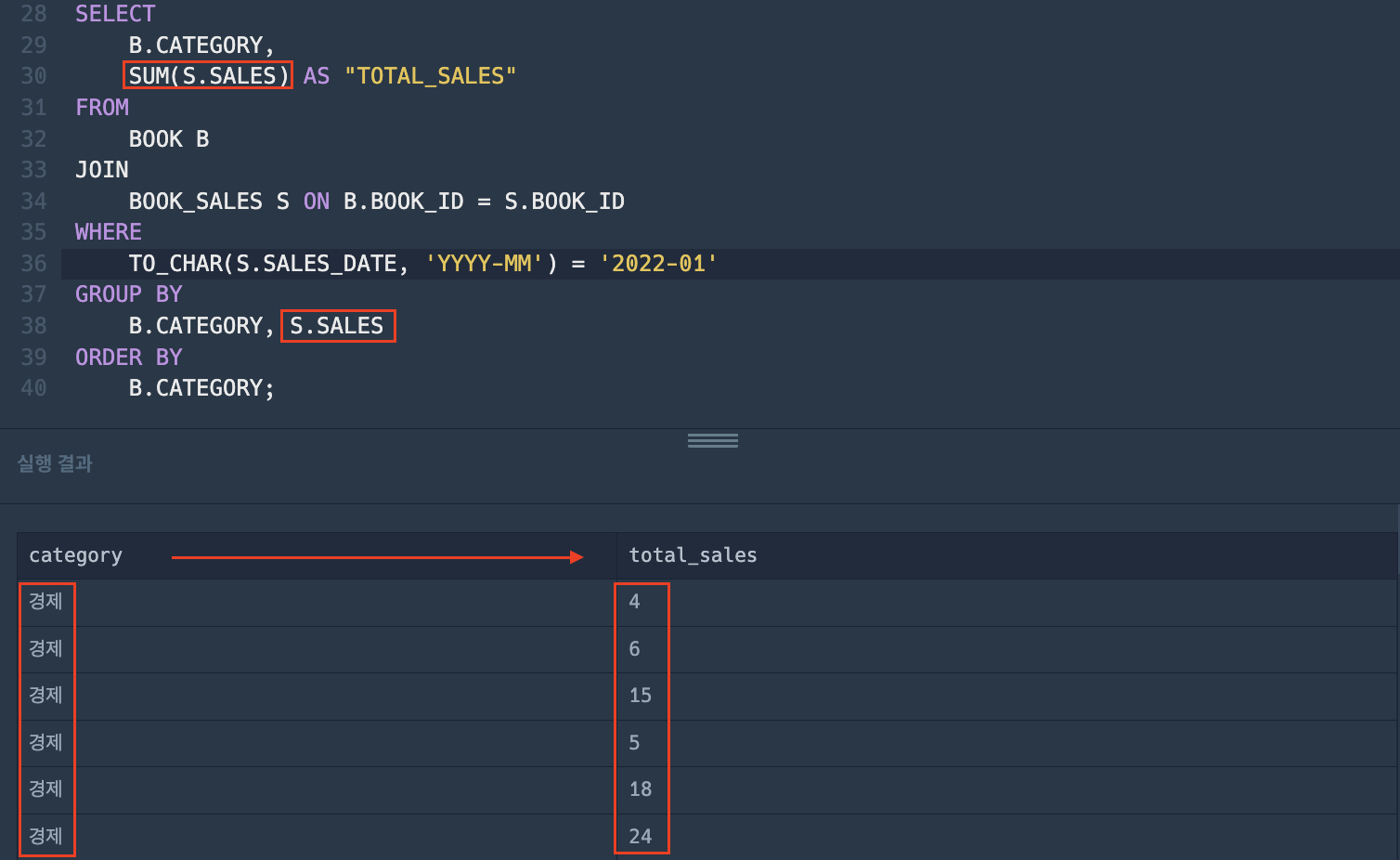Click the 경제 cell in the row with 24
The image size is (1400, 860).
tap(317, 837)
